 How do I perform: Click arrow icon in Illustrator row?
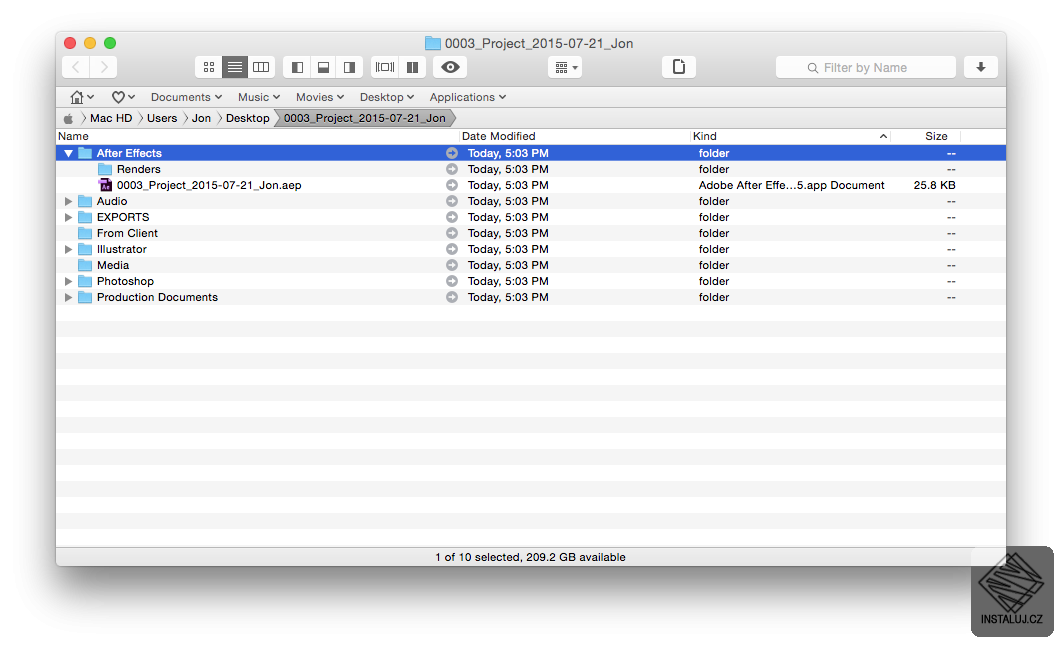point(452,249)
